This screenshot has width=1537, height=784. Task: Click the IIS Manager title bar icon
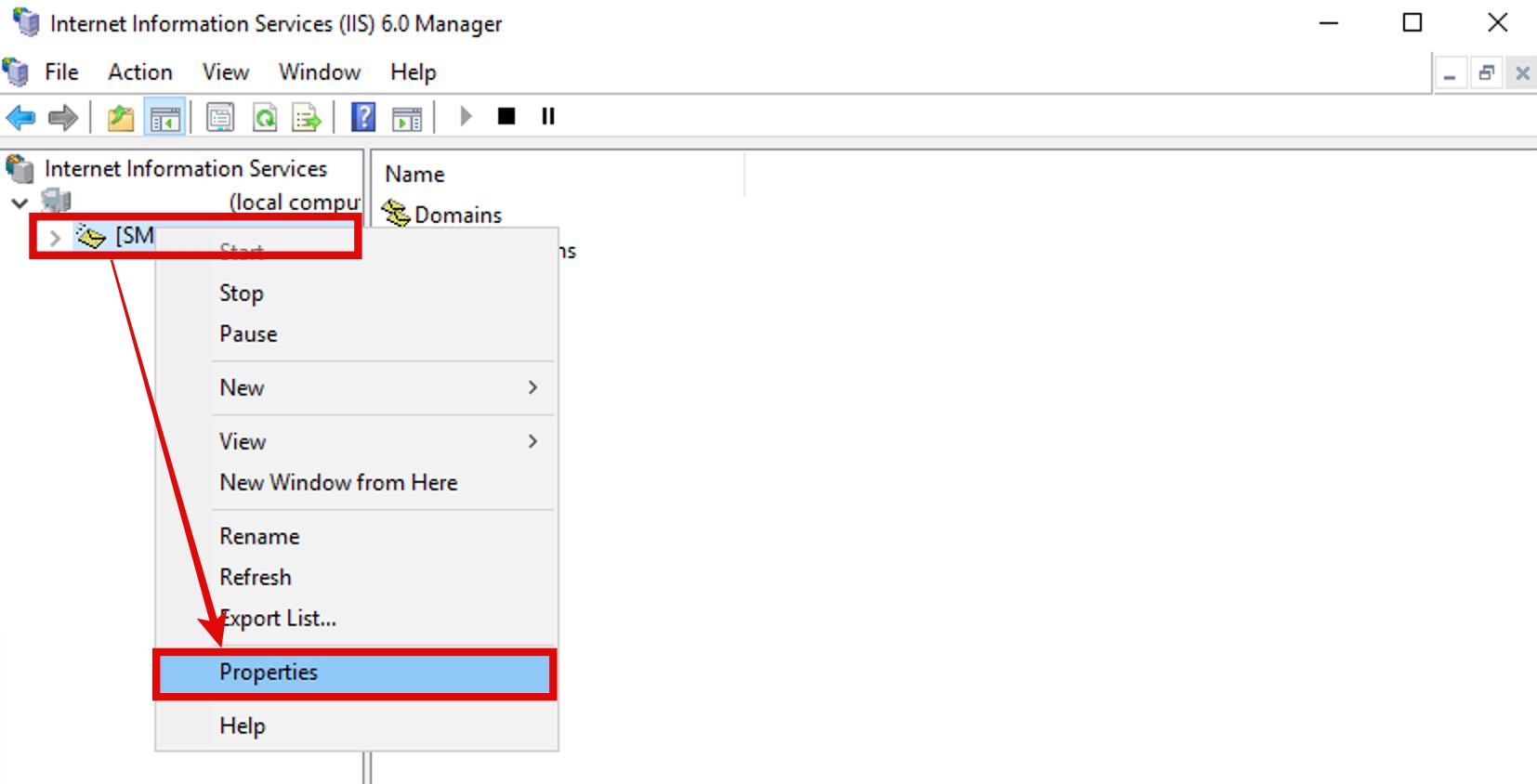click(x=26, y=22)
